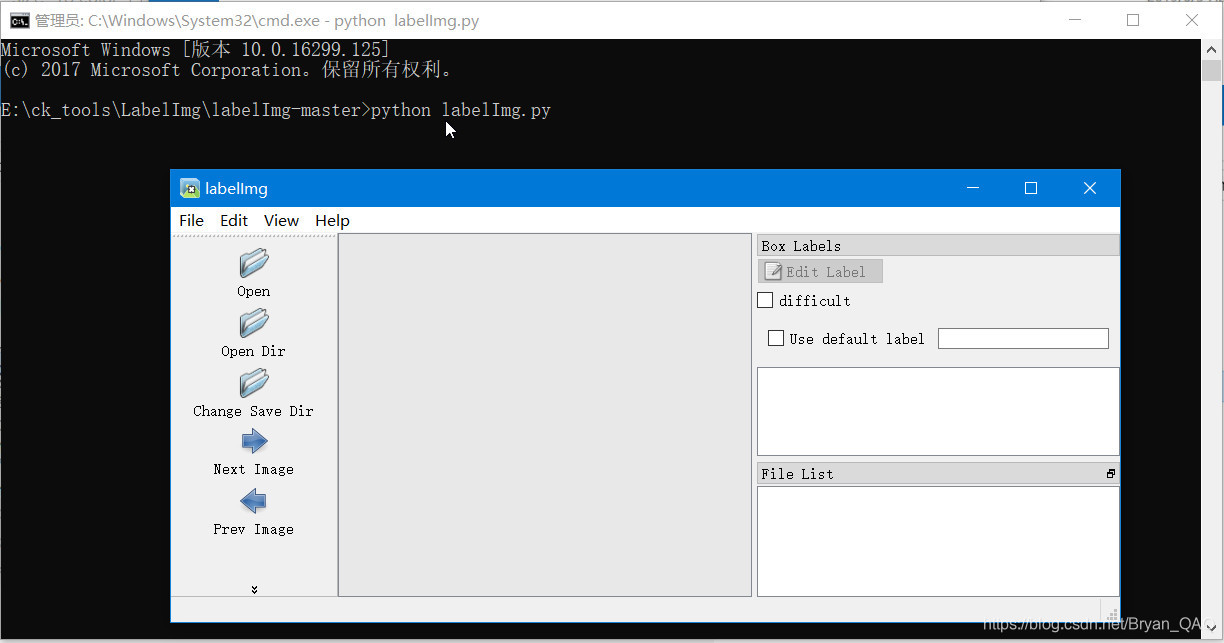Click the File List panel header
The height and width of the screenshot is (643, 1224).
tap(938, 474)
